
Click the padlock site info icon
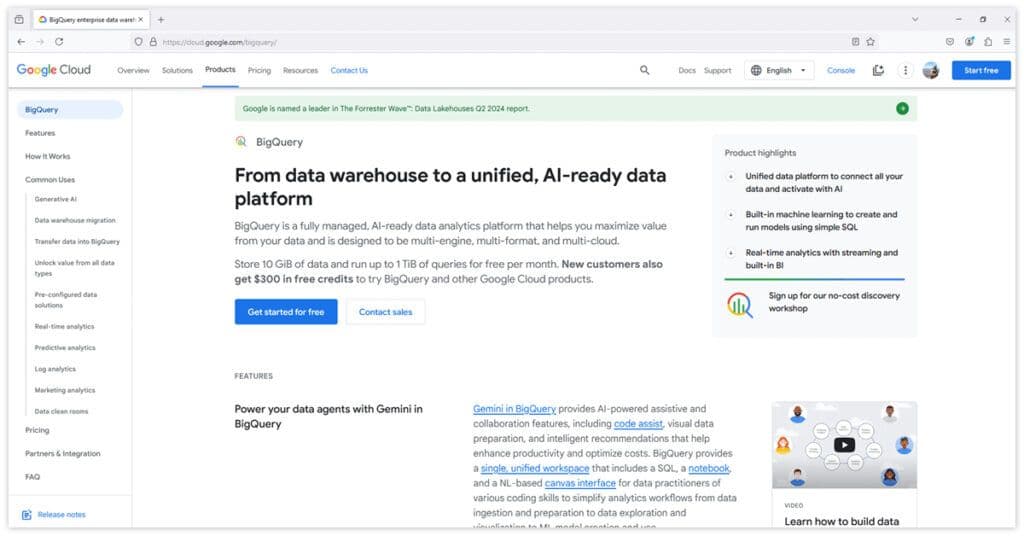pos(153,42)
